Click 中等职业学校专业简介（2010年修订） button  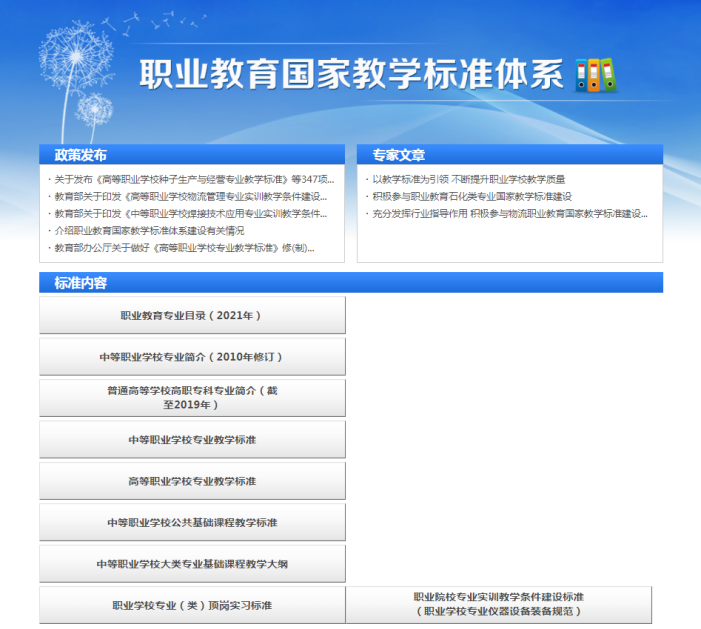coord(192,357)
